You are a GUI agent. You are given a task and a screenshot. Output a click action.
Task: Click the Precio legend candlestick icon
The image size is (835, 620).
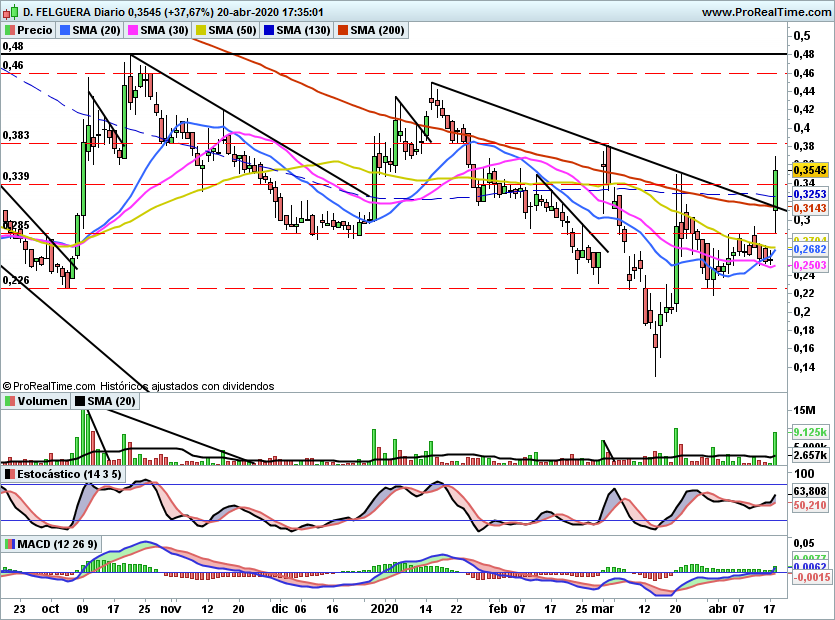10,30
